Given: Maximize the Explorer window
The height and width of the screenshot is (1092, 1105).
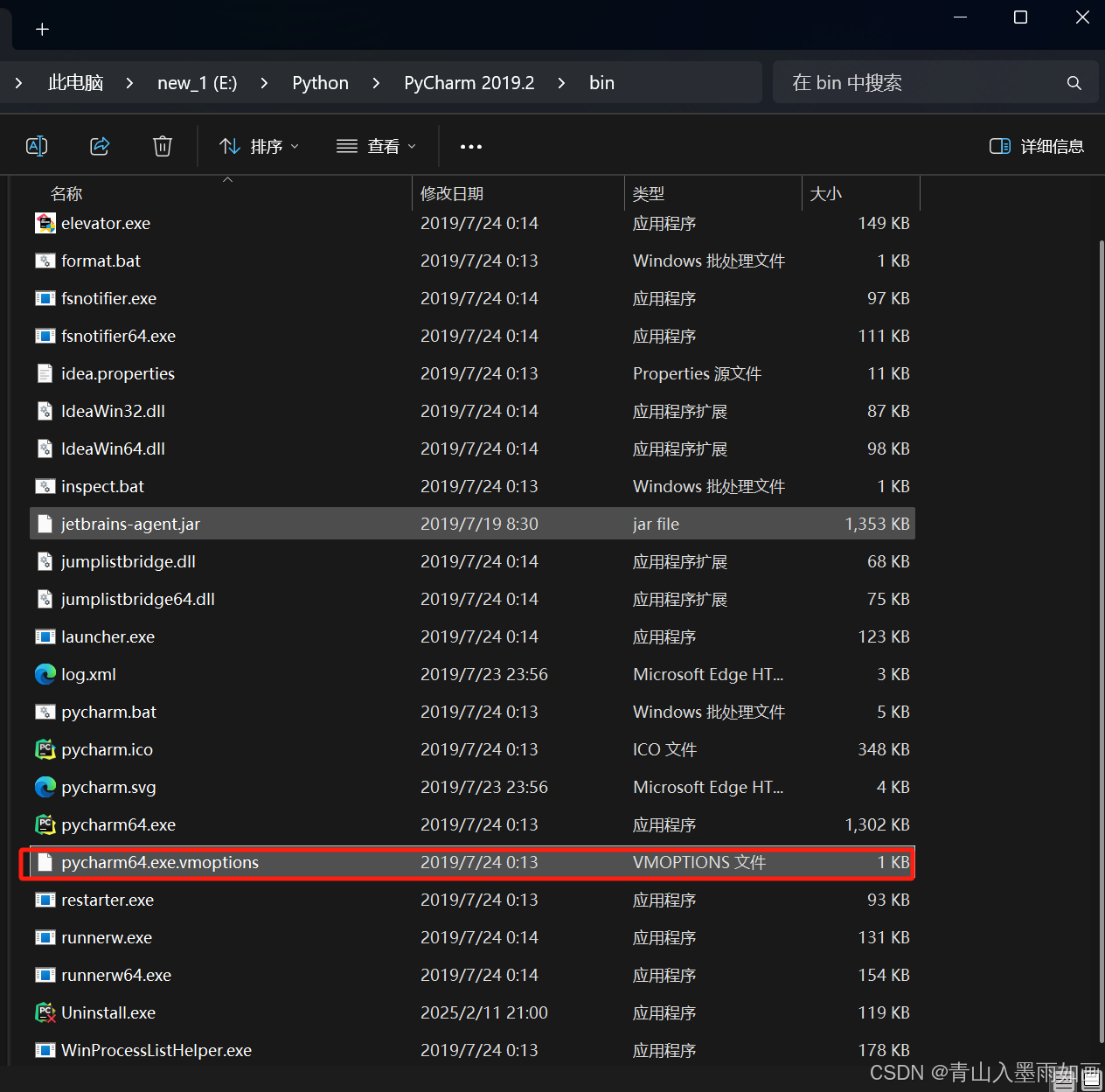Looking at the screenshot, I should 1020,17.
